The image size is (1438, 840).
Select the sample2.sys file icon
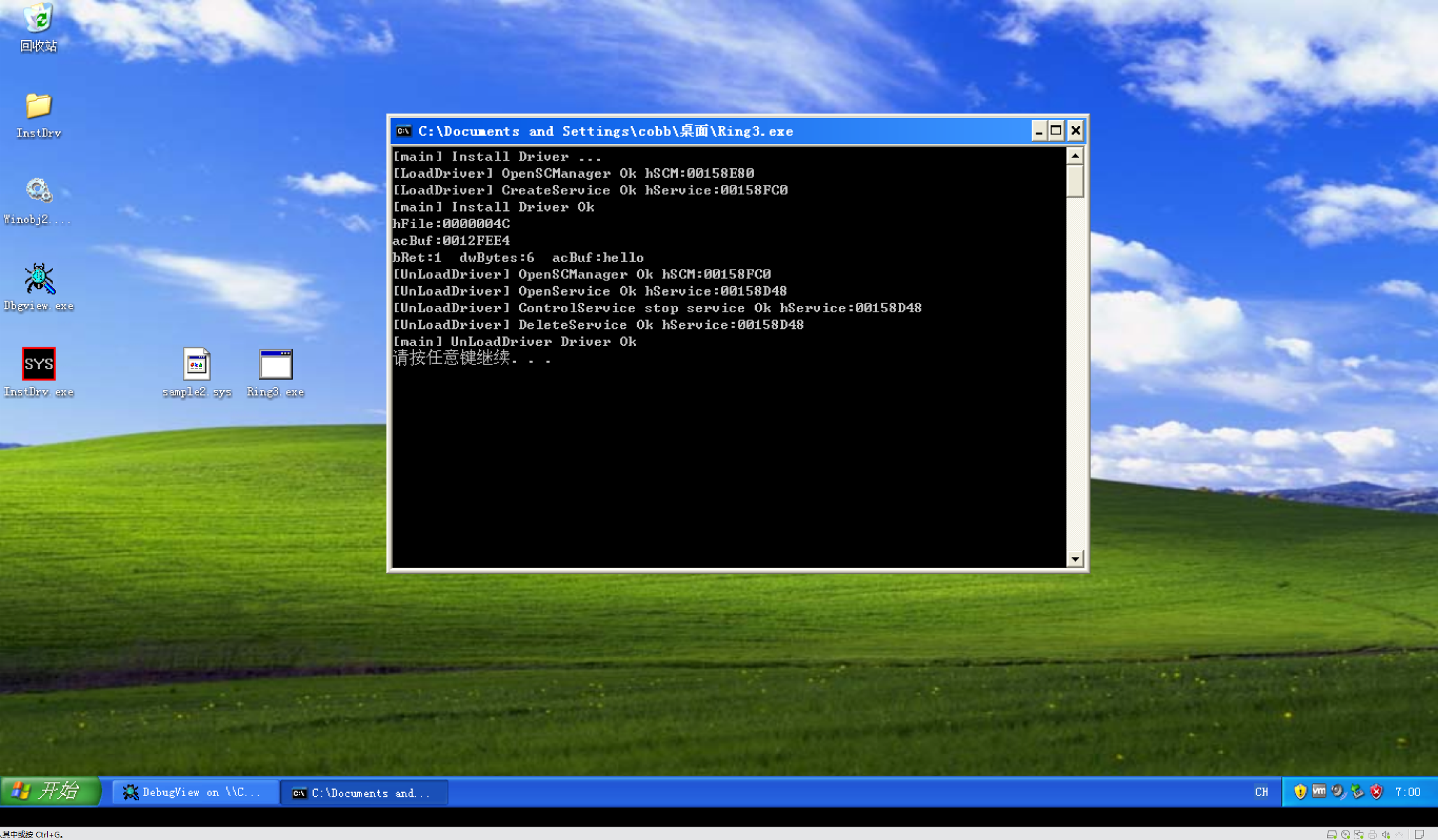196,364
